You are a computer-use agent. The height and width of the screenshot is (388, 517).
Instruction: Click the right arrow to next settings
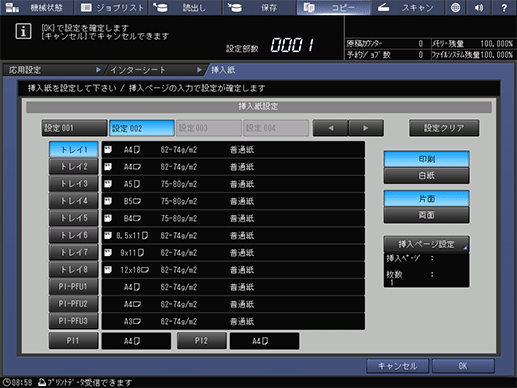point(366,128)
